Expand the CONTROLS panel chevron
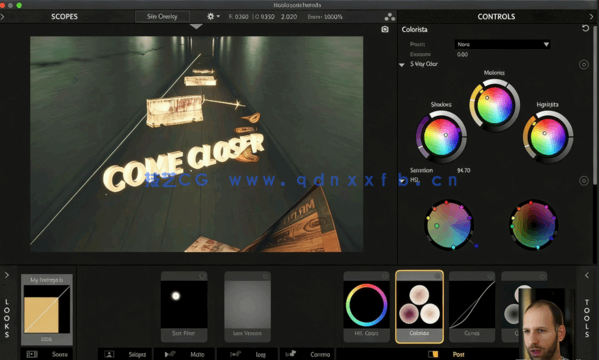599x360 pixels. click(x=591, y=16)
